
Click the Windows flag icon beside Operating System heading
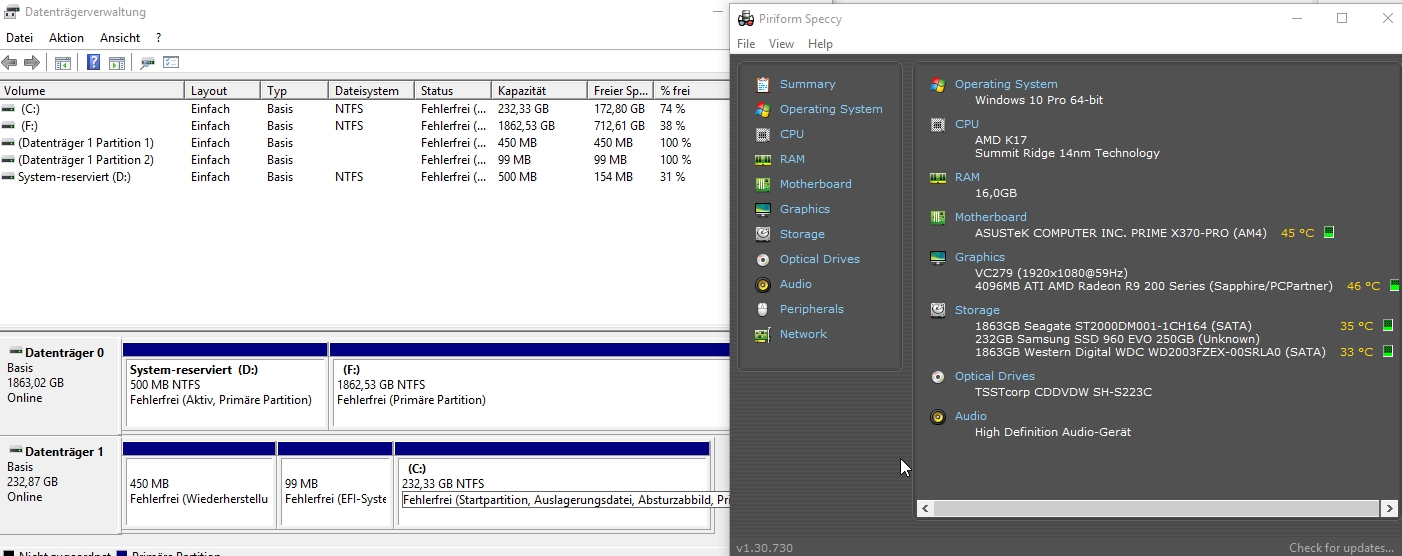coord(938,84)
